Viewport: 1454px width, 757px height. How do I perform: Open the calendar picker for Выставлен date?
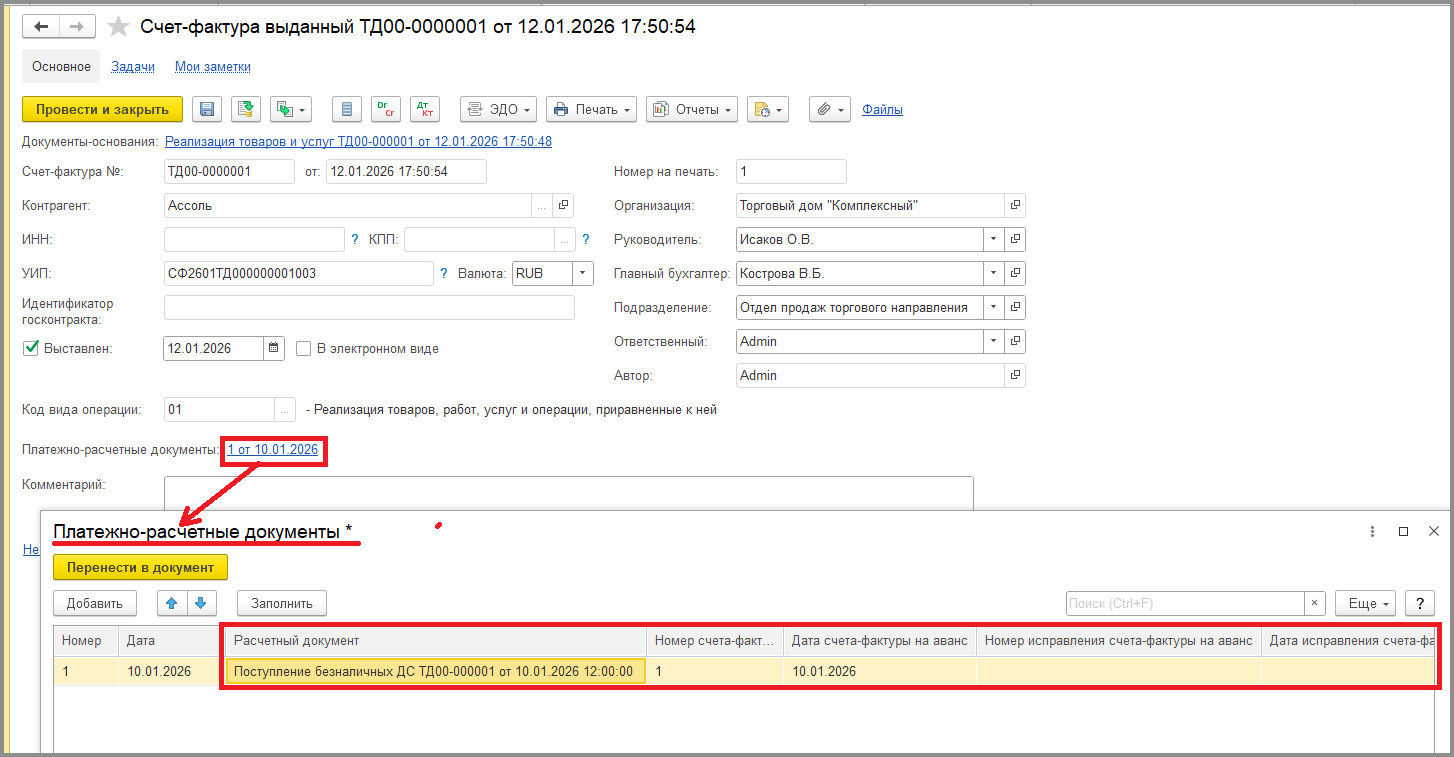tap(274, 348)
